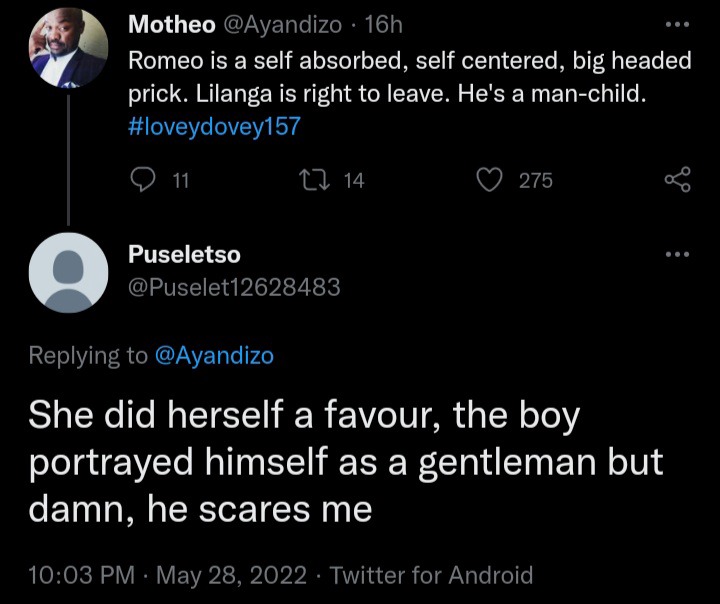Viewport: 720px width, 604px height.
Task: Retweet Motheo's tweet via the retweet icon
Action: click(314, 180)
